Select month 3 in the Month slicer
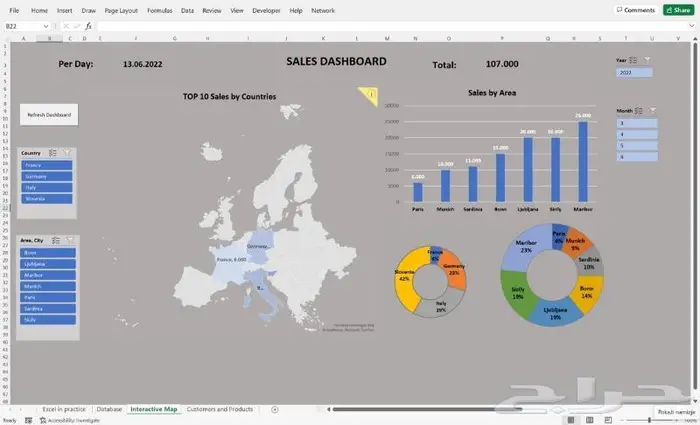The image size is (700, 425). click(637, 123)
